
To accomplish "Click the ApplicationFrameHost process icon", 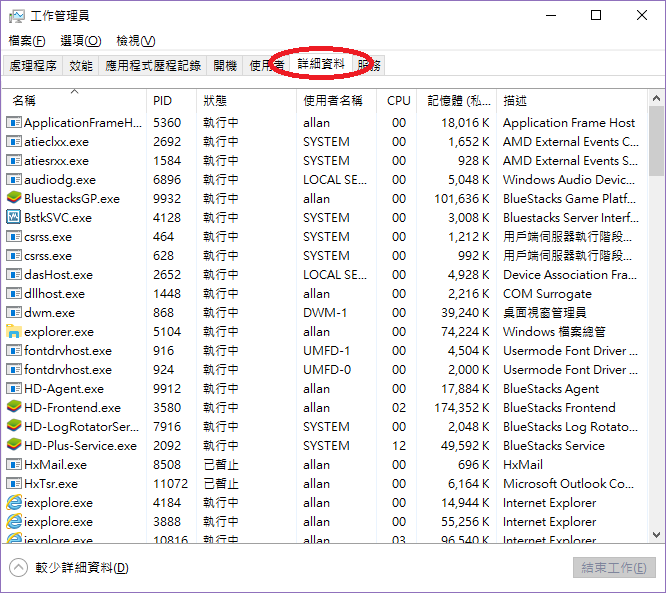I will click(x=14, y=123).
